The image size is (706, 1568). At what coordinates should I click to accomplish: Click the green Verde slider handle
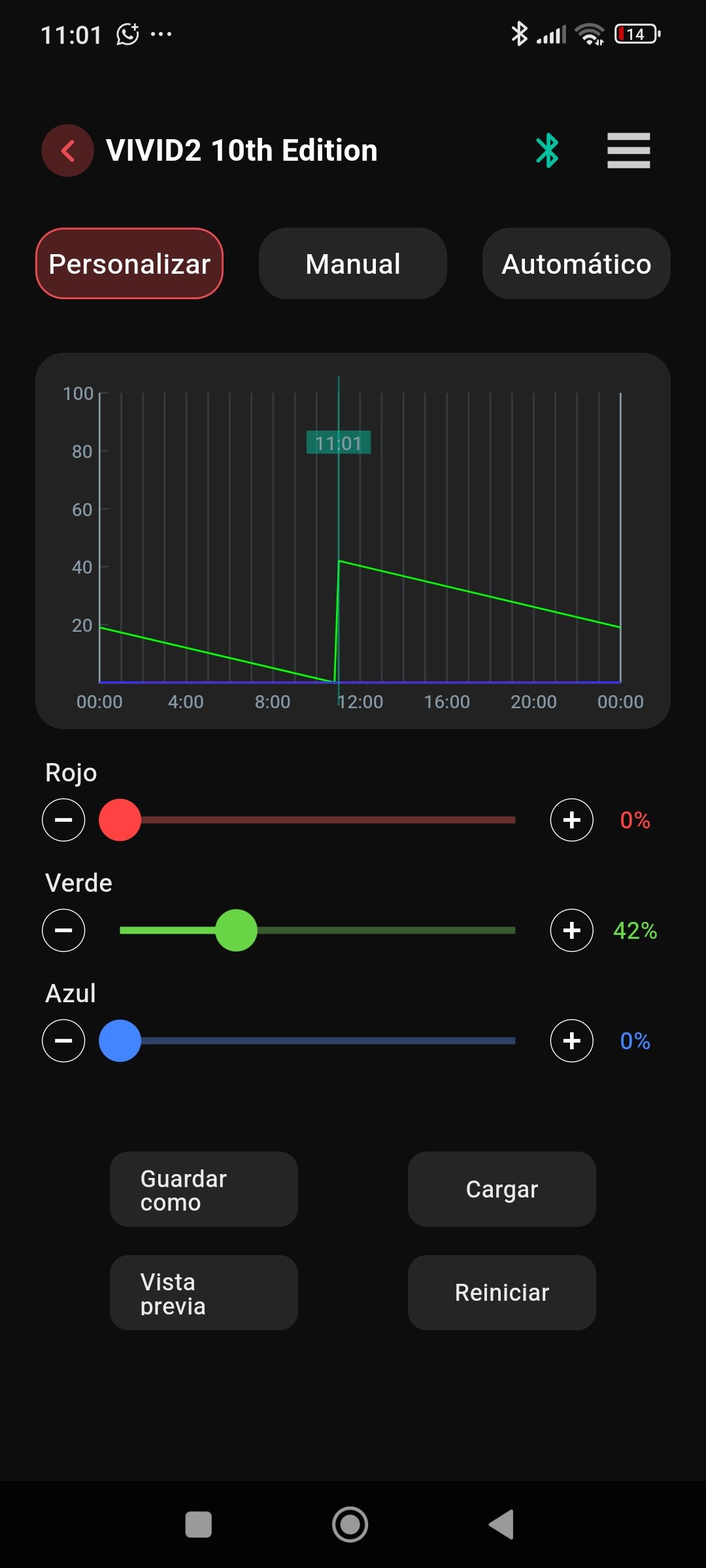pyautogui.click(x=236, y=930)
